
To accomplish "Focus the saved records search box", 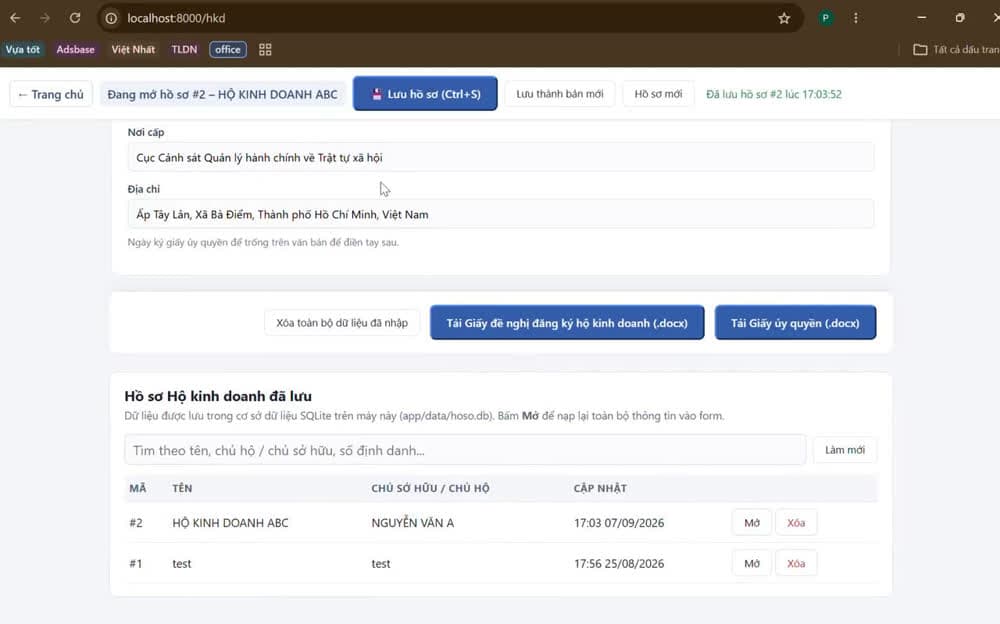I will point(466,450).
